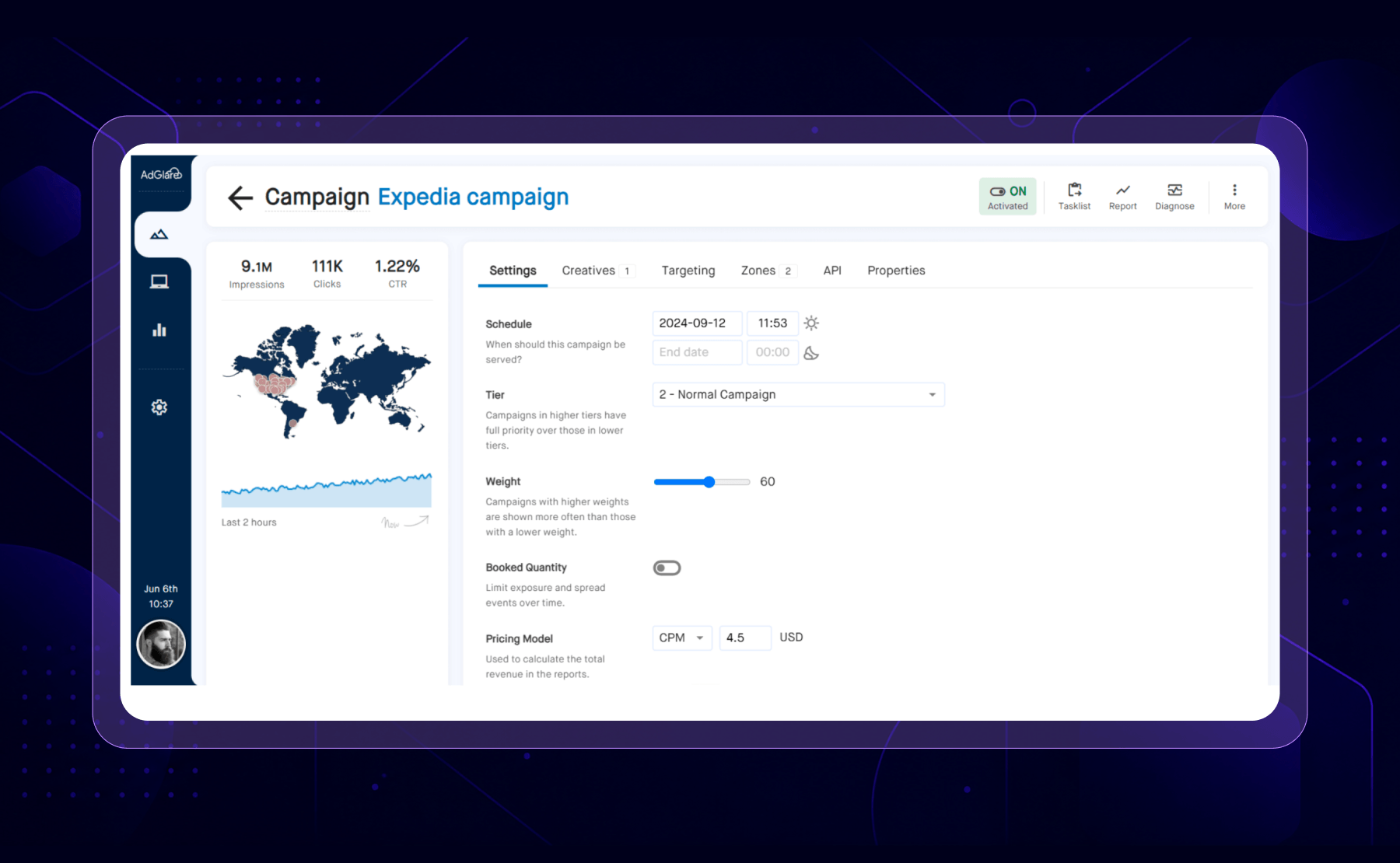
Task: Click the moon icon beside end time
Action: point(811,353)
